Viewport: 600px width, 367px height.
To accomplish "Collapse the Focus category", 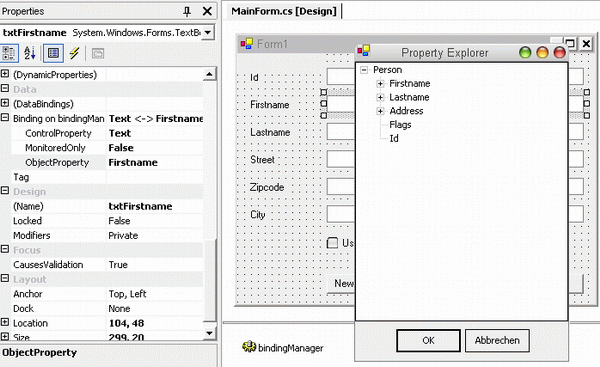I will click(x=5, y=249).
